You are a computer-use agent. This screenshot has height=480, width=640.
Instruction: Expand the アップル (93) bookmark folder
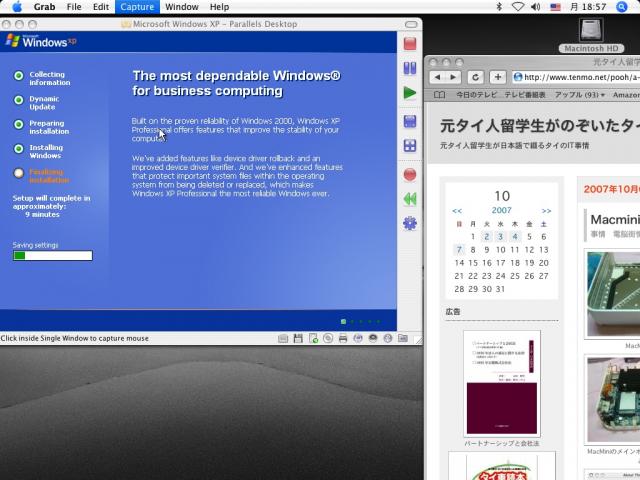click(x=580, y=95)
